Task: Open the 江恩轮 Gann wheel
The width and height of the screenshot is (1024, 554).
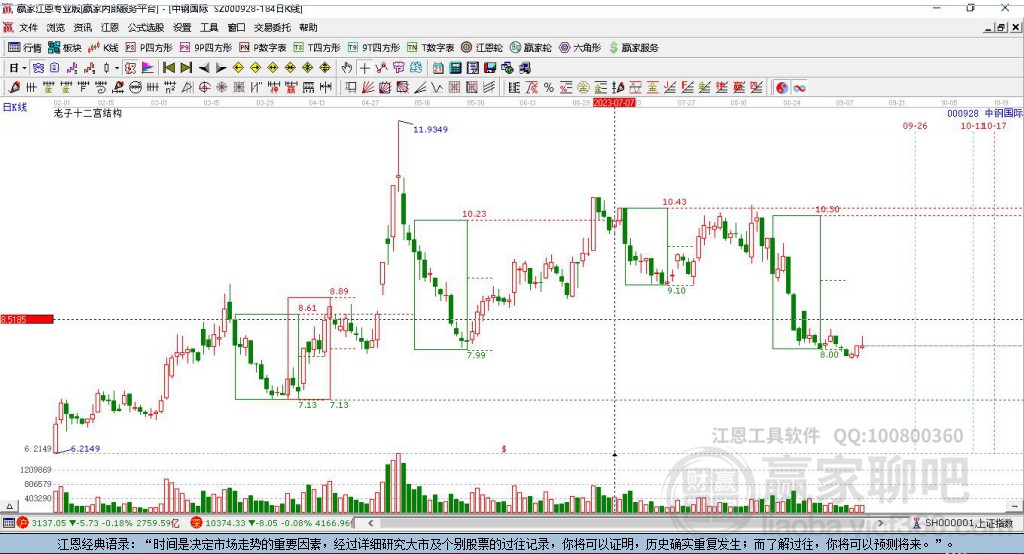Action: pos(482,48)
